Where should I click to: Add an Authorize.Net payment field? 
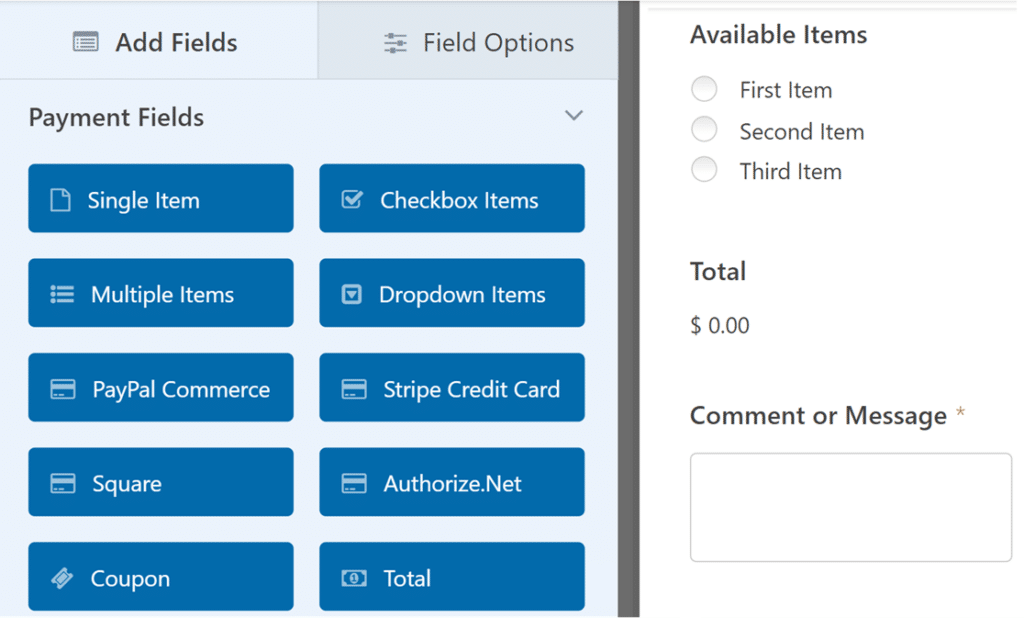[x=451, y=482]
